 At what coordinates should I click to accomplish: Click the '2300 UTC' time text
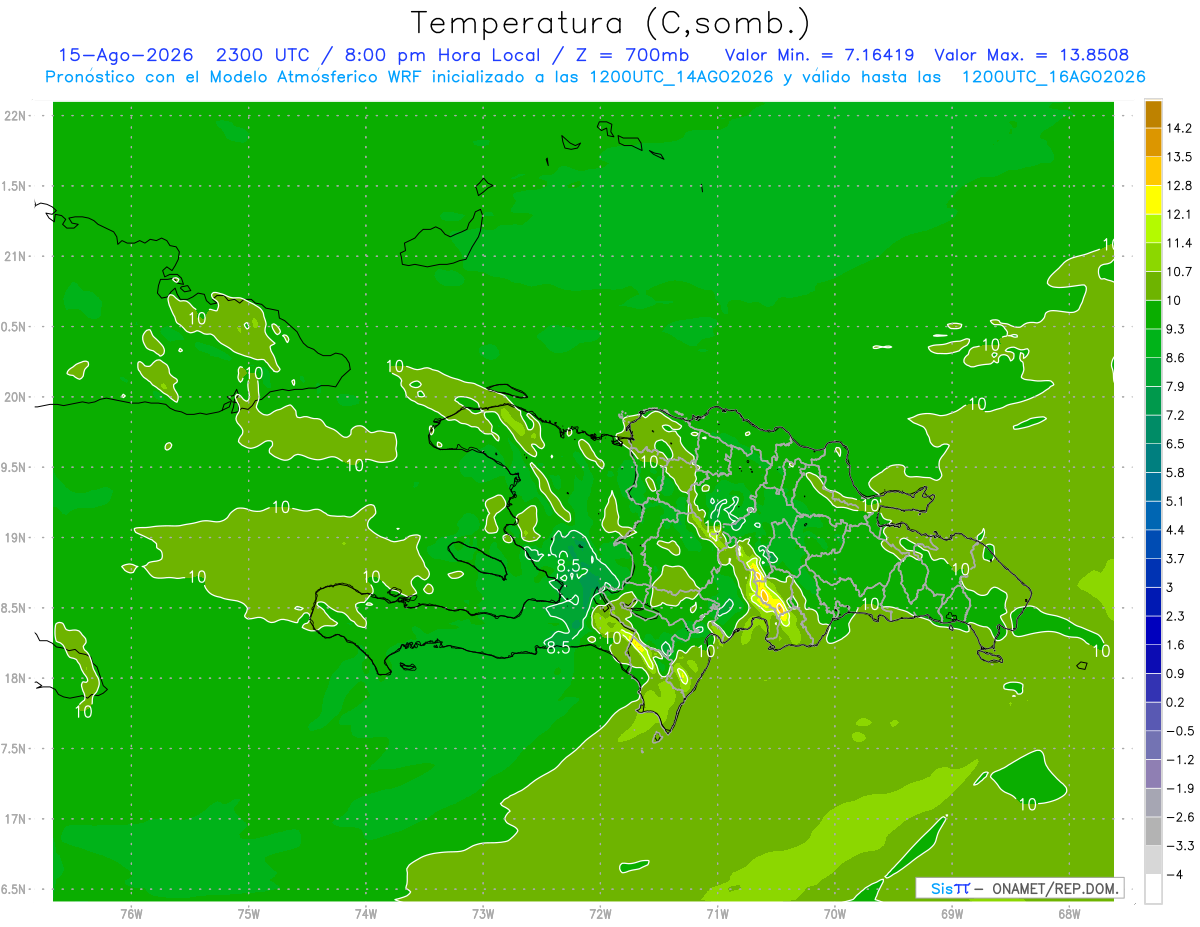pos(263,55)
